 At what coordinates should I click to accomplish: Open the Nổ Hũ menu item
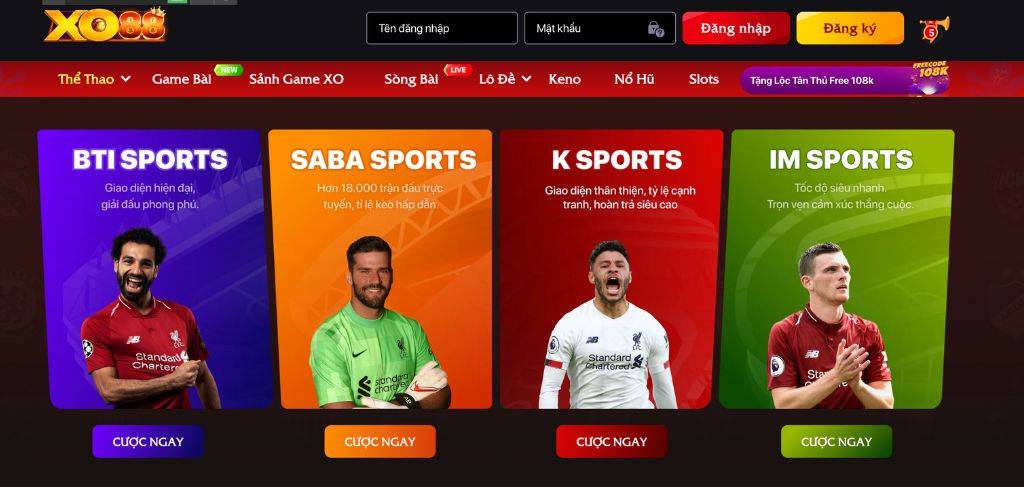coord(634,79)
